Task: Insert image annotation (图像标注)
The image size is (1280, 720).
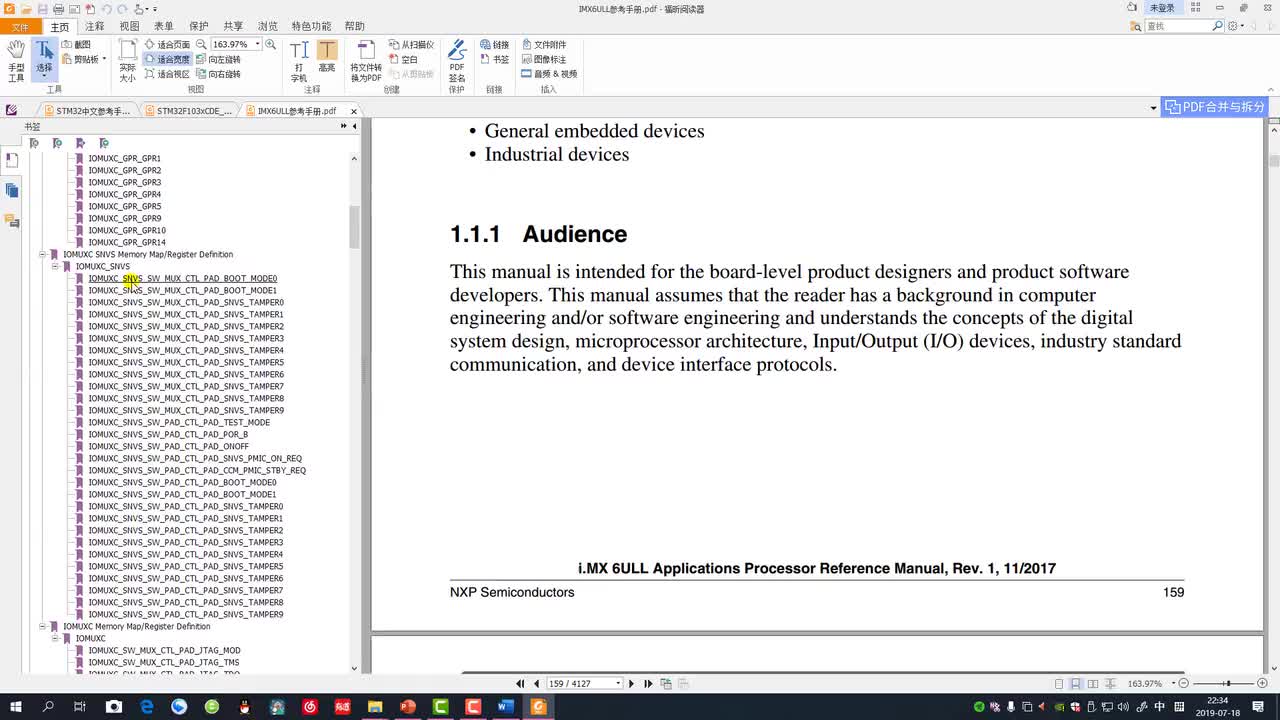Action: point(543,59)
